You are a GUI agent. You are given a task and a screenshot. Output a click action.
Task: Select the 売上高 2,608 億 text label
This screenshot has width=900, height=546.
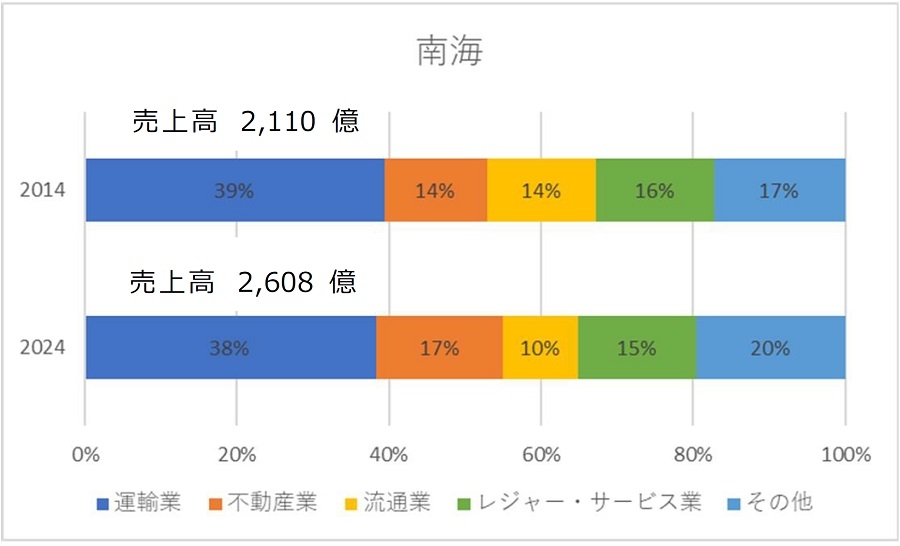tap(244, 283)
